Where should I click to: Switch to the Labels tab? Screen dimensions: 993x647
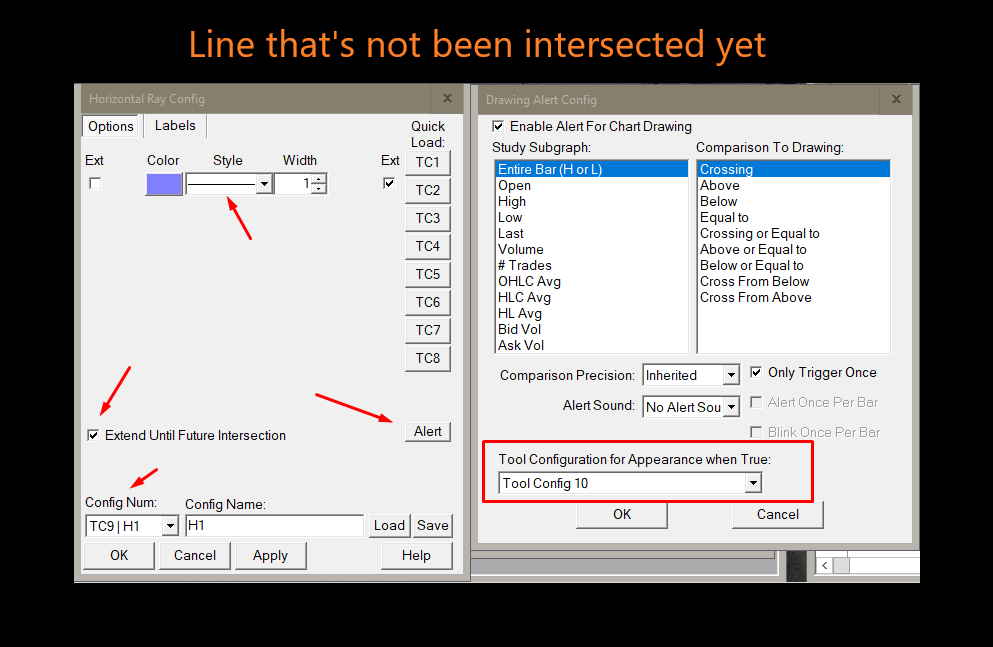coord(175,125)
